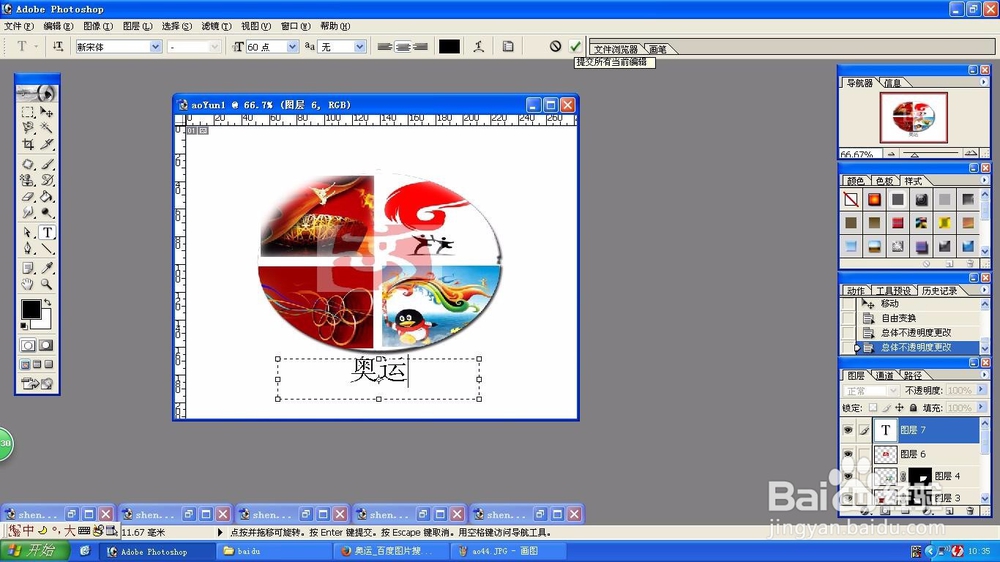Select the Slice tool

coord(47,144)
